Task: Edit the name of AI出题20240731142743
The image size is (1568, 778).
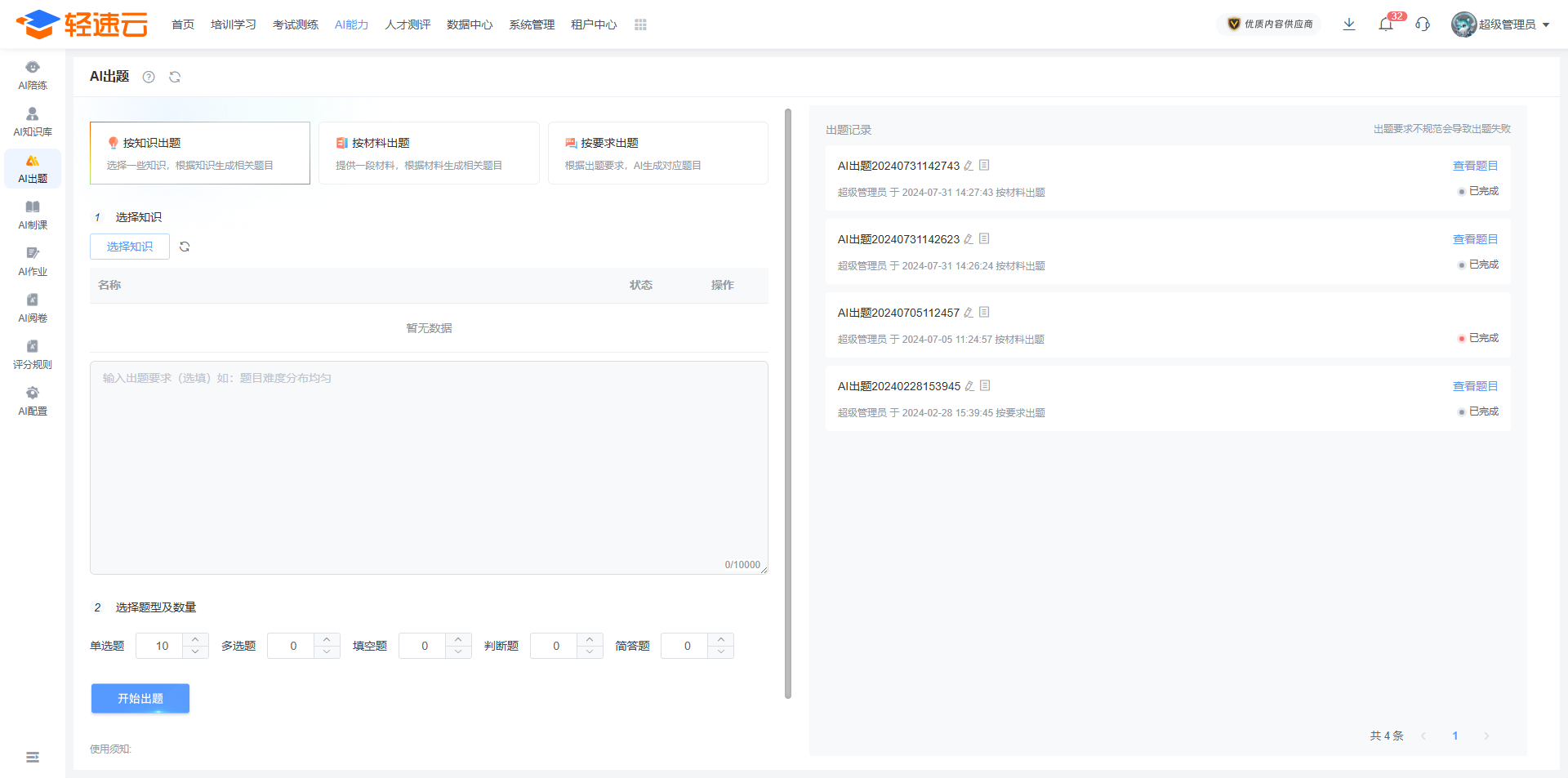Action: pos(969,166)
